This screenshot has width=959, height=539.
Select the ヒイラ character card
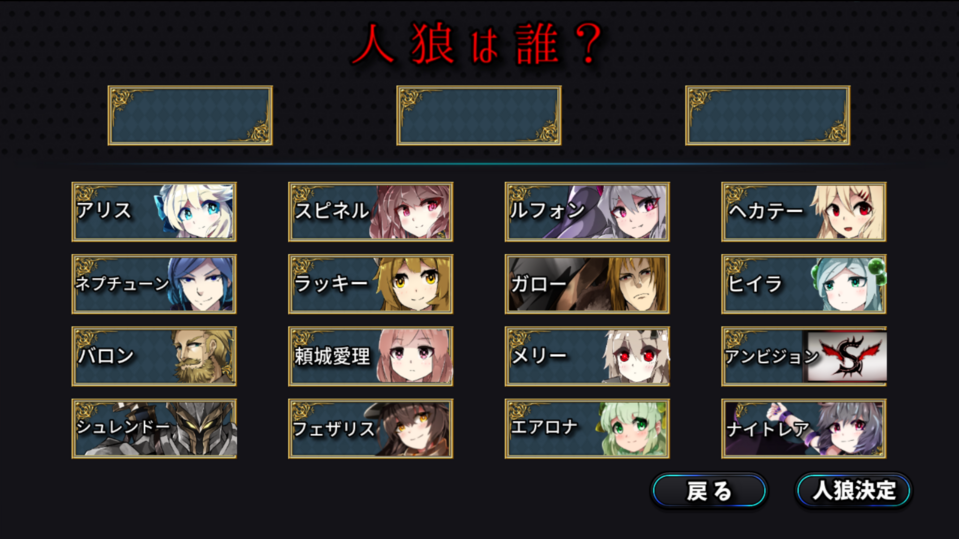804,284
